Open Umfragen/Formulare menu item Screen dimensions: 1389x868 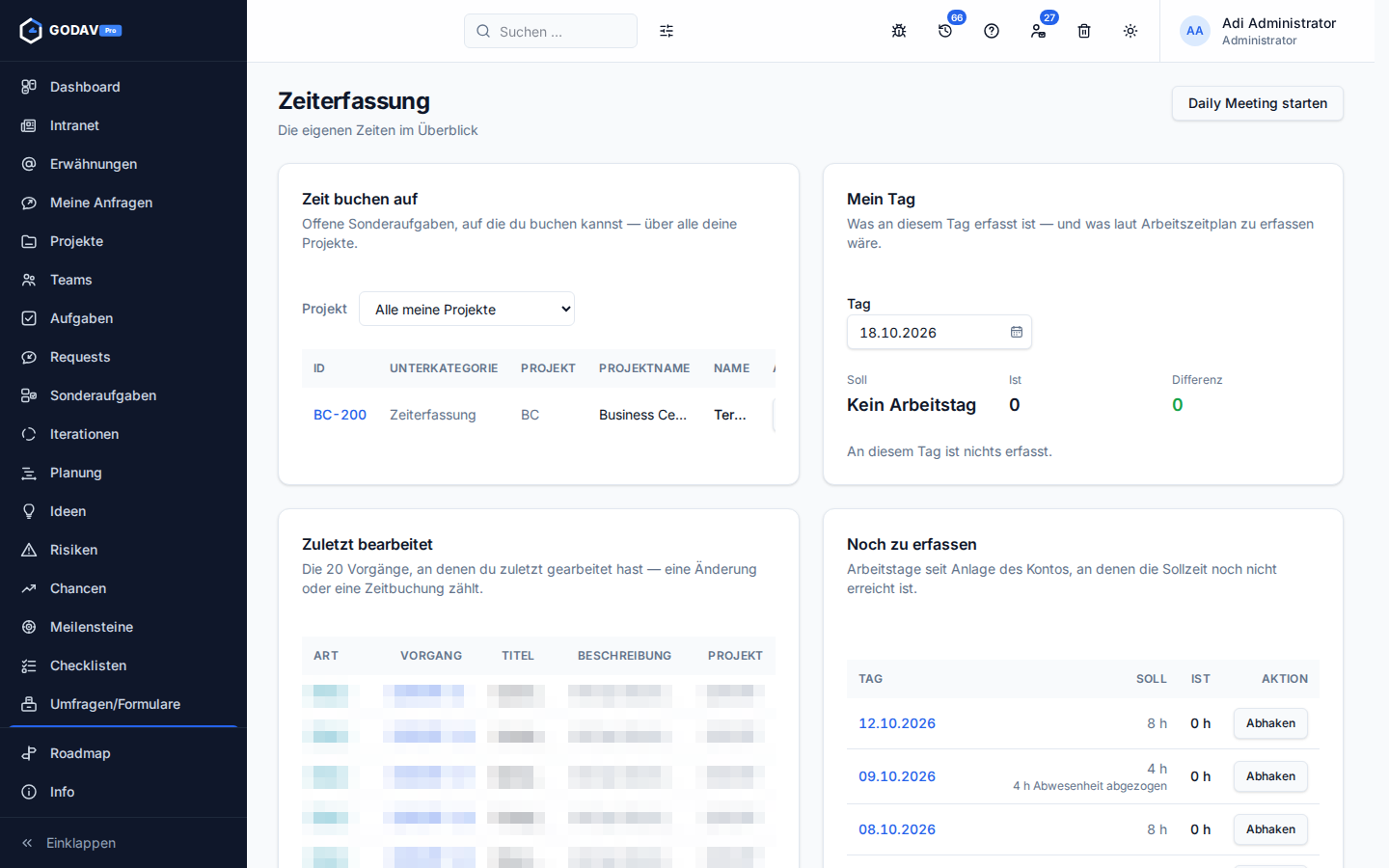(123, 704)
